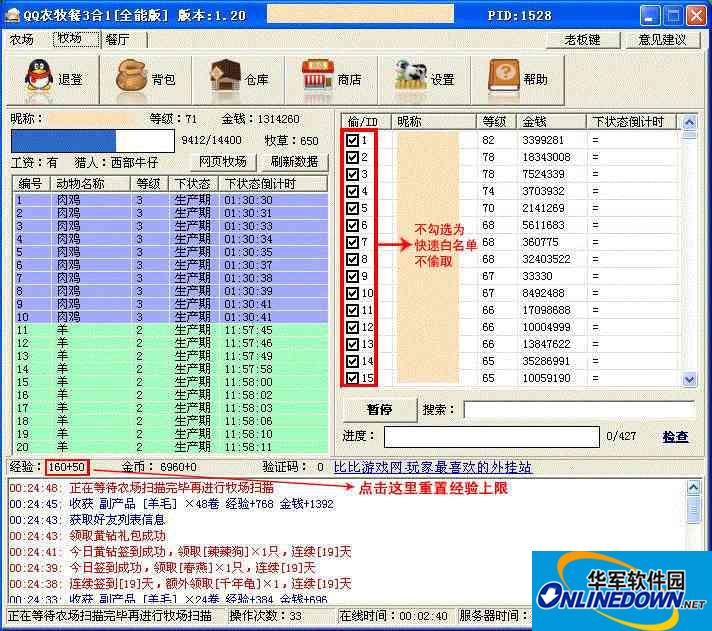712x631 pixels.
Task: Click status bar 在线时间 00:02:40
Action: coord(393,616)
